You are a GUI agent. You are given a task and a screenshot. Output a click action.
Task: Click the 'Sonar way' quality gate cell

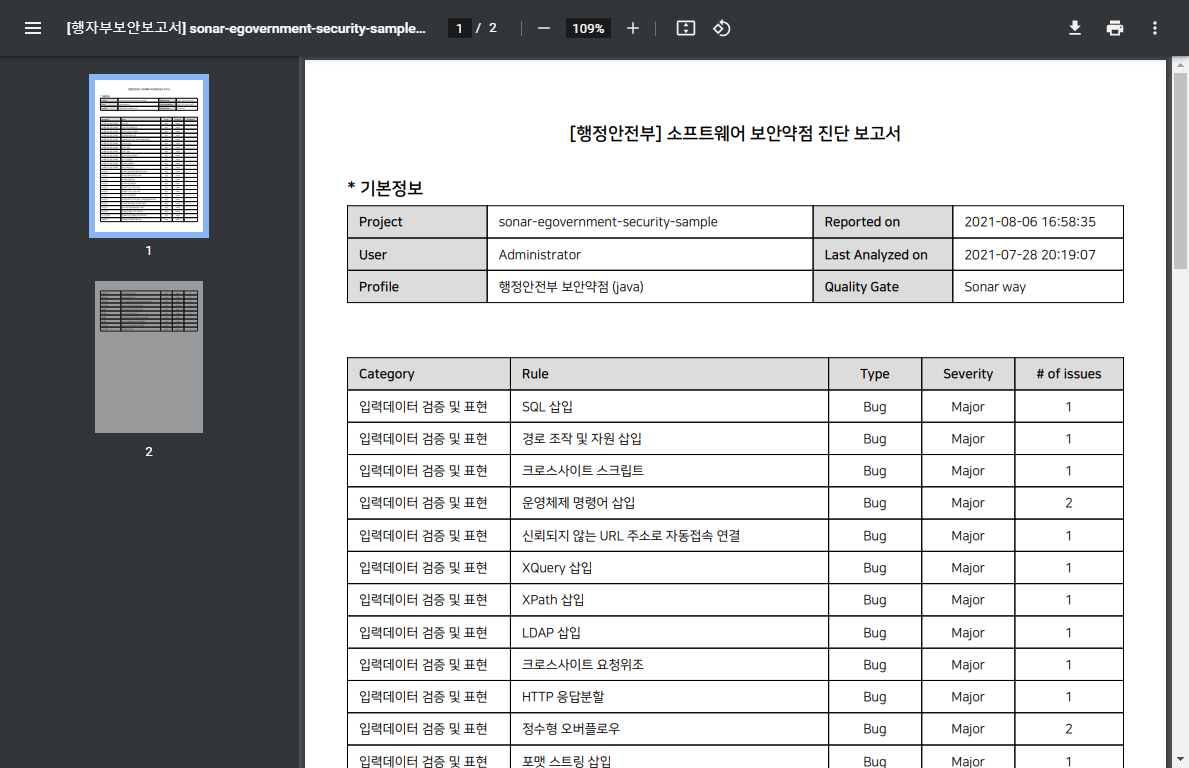1038,287
